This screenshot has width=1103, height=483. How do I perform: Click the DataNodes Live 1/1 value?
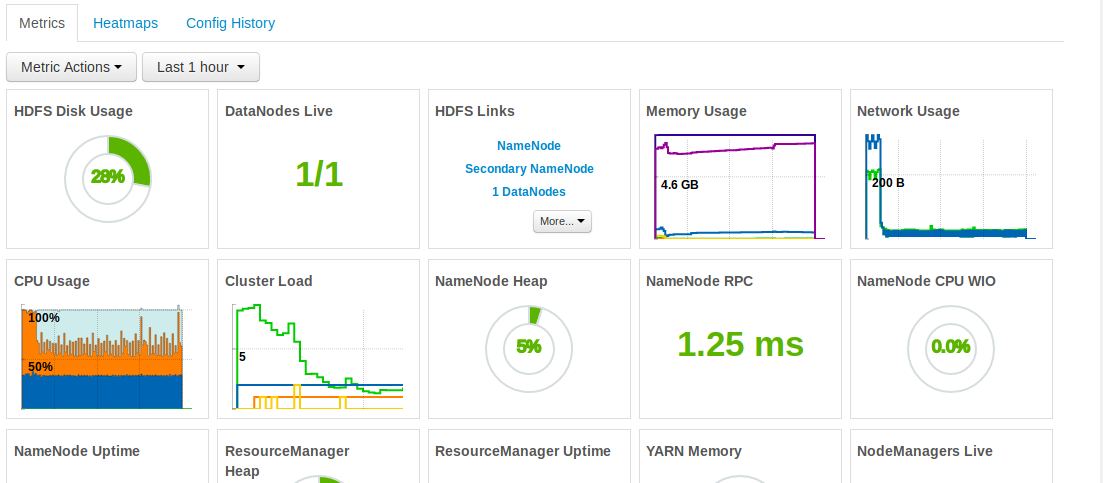[319, 174]
